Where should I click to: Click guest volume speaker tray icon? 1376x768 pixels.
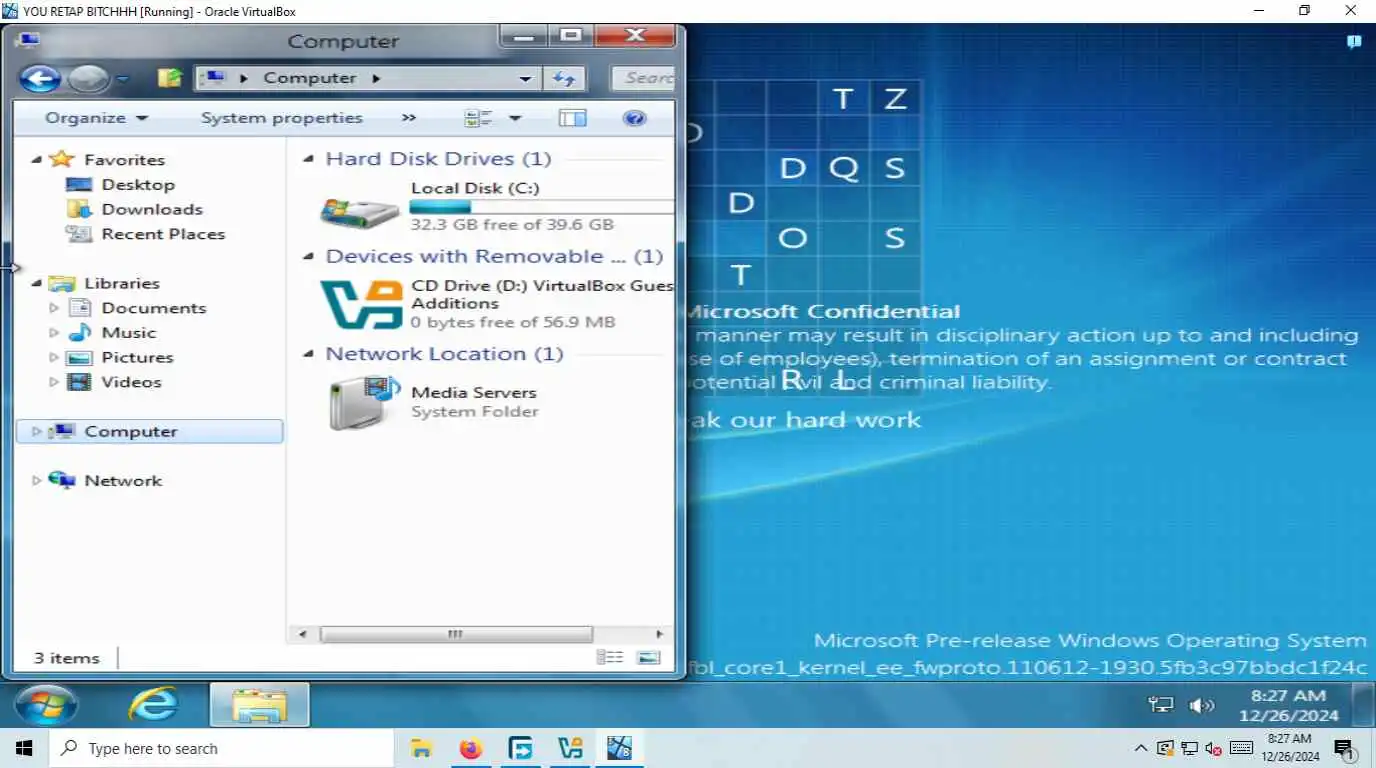coord(1201,705)
